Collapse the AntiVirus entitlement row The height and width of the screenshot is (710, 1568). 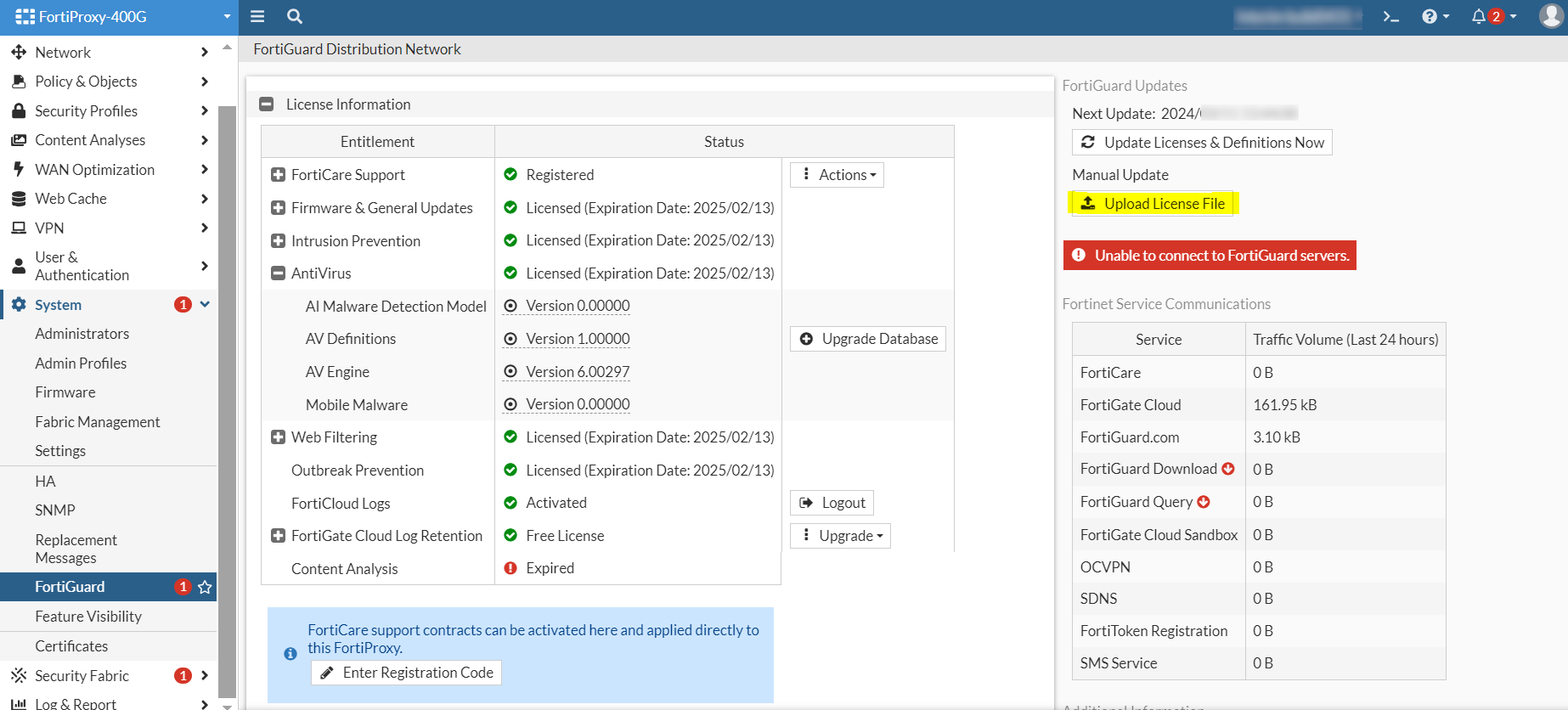click(x=278, y=273)
